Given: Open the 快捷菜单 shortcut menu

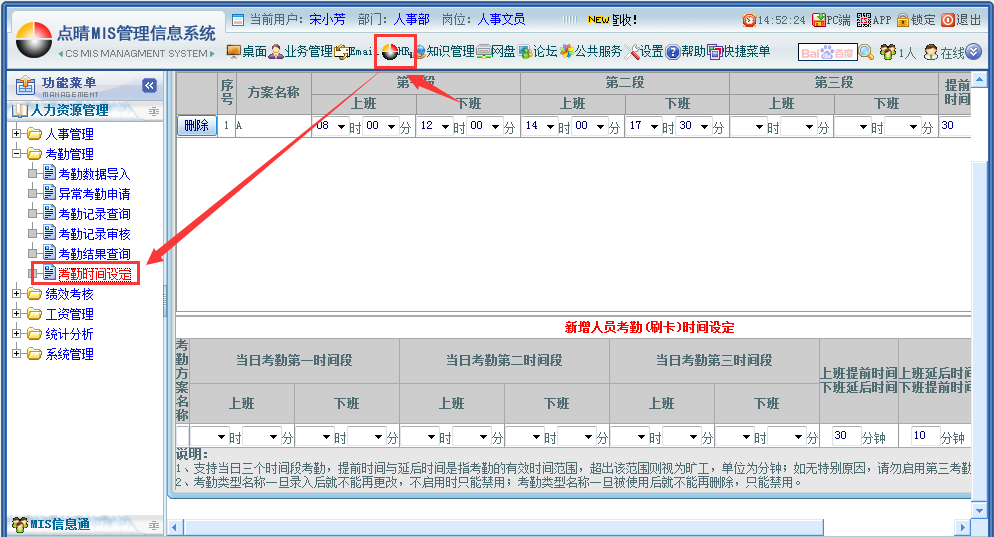Looking at the screenshot, I should (739, 51).
